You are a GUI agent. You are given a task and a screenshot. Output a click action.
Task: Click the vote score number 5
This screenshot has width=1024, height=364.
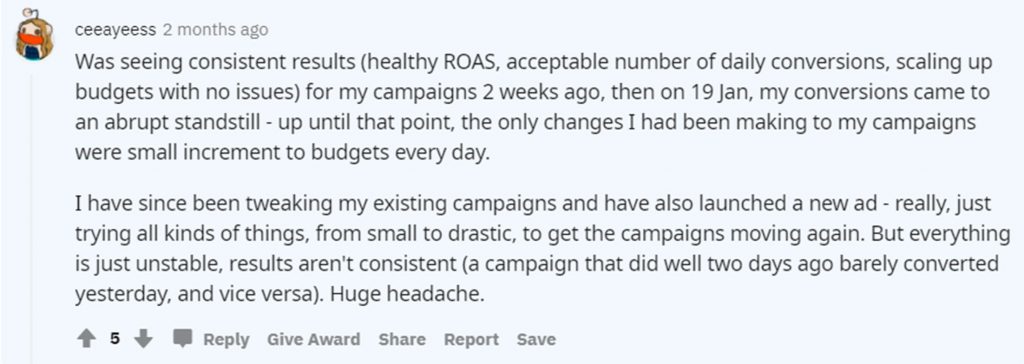(x=115, y=339)
